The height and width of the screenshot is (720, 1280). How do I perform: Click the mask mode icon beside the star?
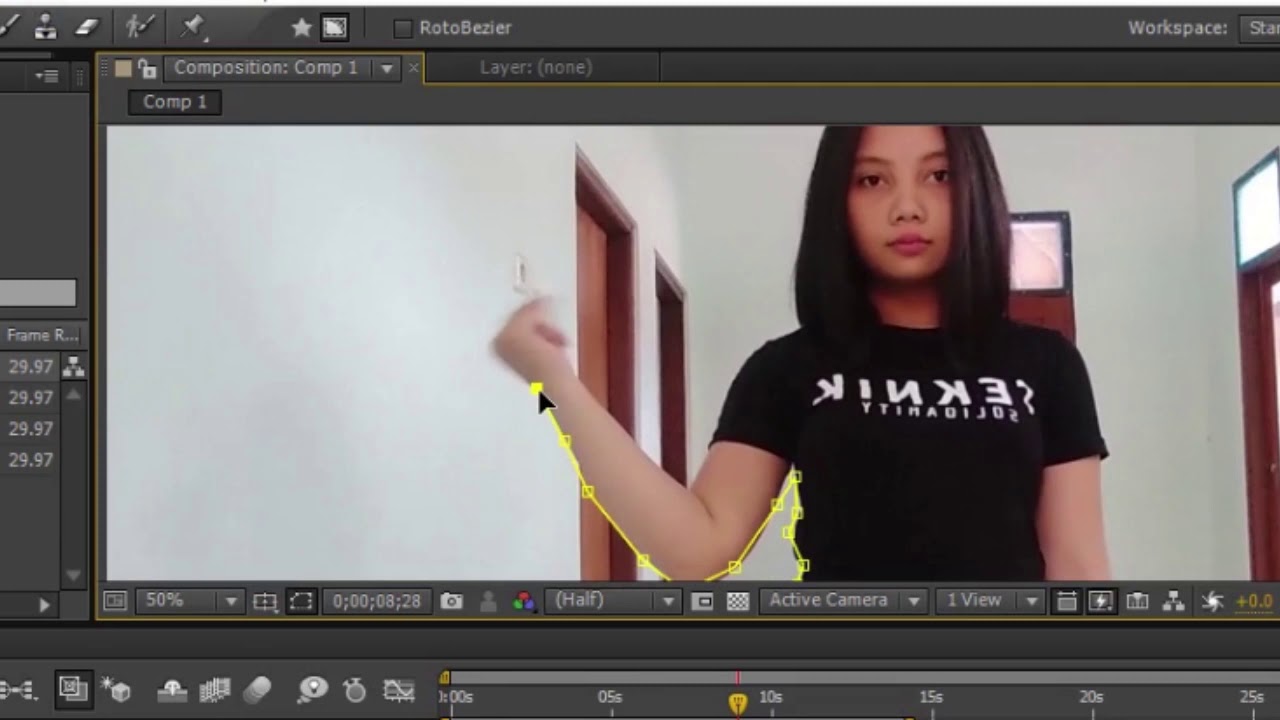pos(334,28)
